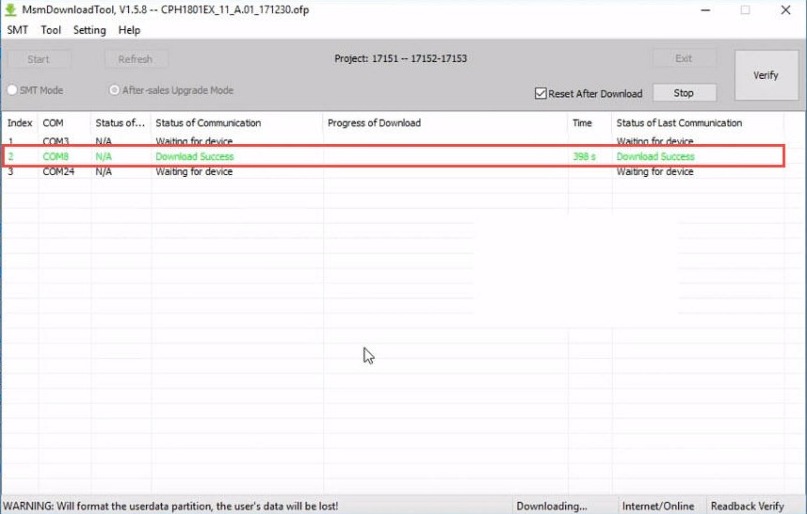Click the MsmDownloadTool green title bar icon

[11, 10]
